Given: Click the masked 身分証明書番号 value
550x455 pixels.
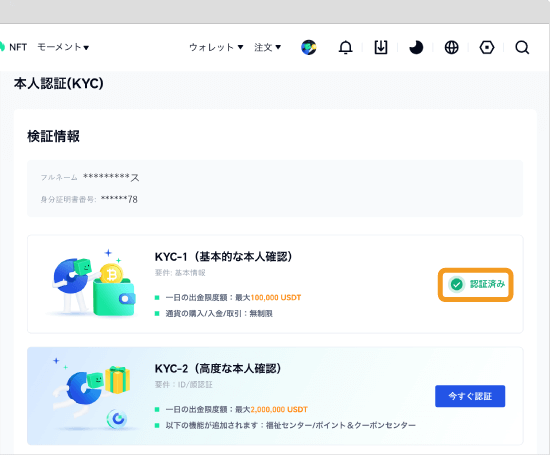Looking at the screenshot, I should point(119,199).
